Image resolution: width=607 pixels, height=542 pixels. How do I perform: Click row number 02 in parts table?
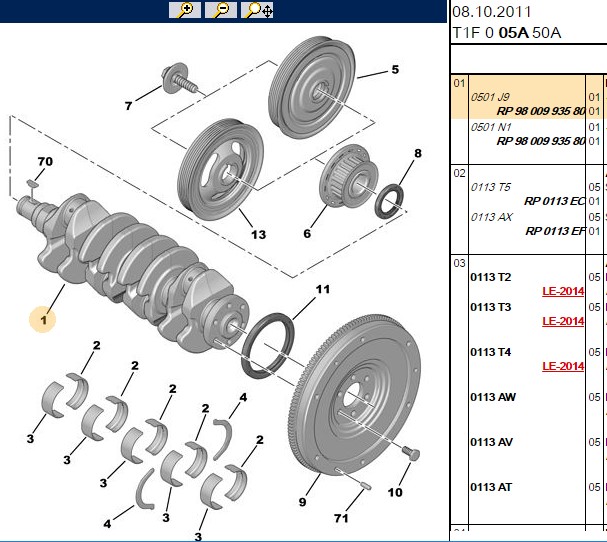click(459, 173)
